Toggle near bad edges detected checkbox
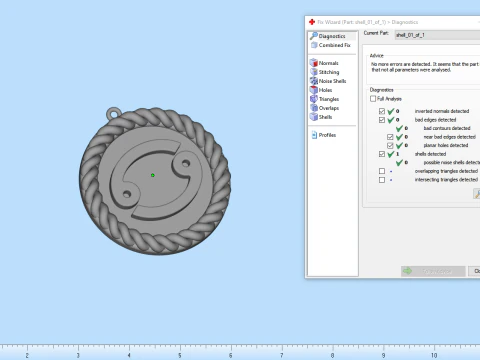This screenshot has height=360, width=480. coord(390,137)
